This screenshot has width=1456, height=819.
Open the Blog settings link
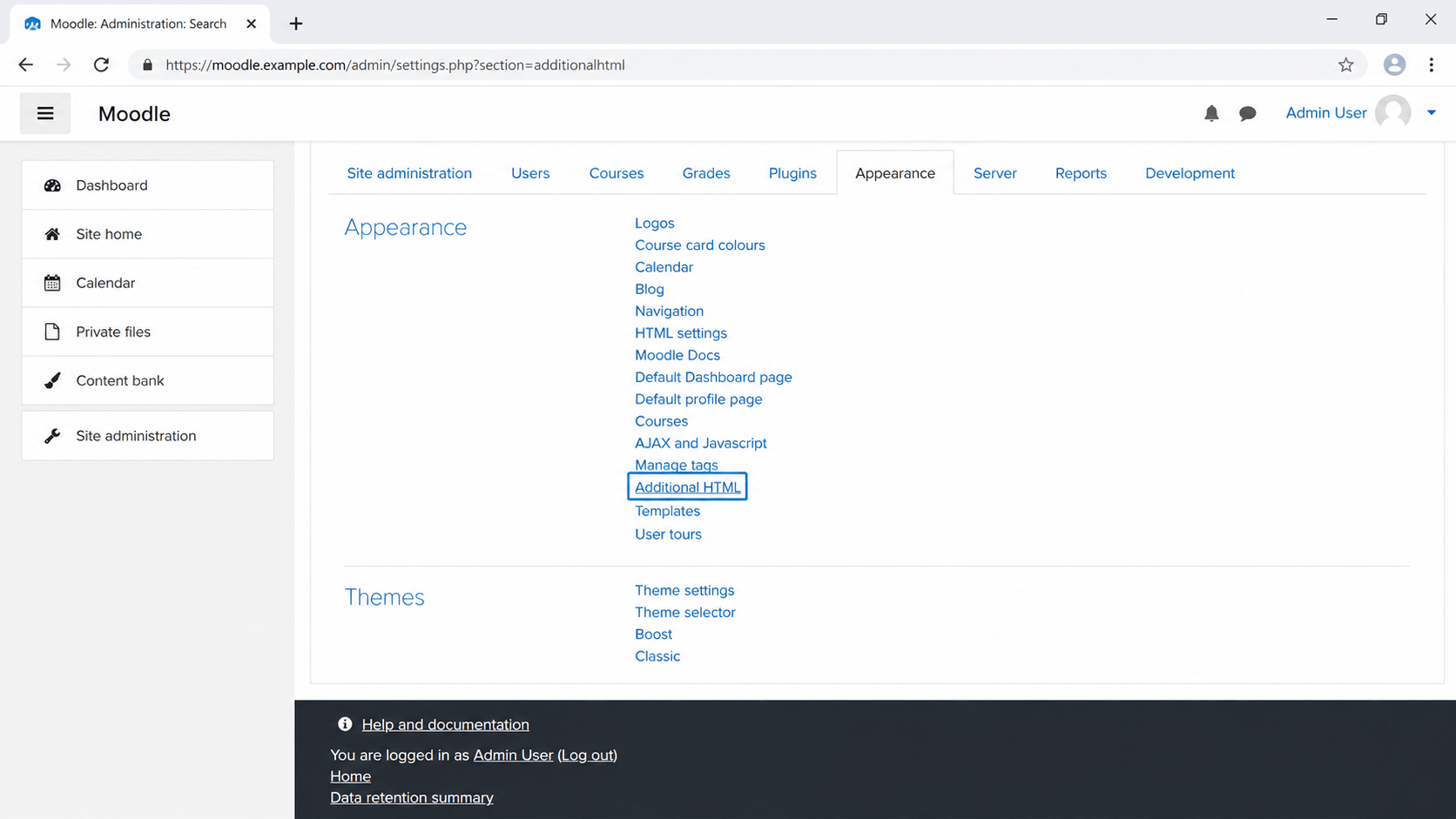(x=649, y=289)
